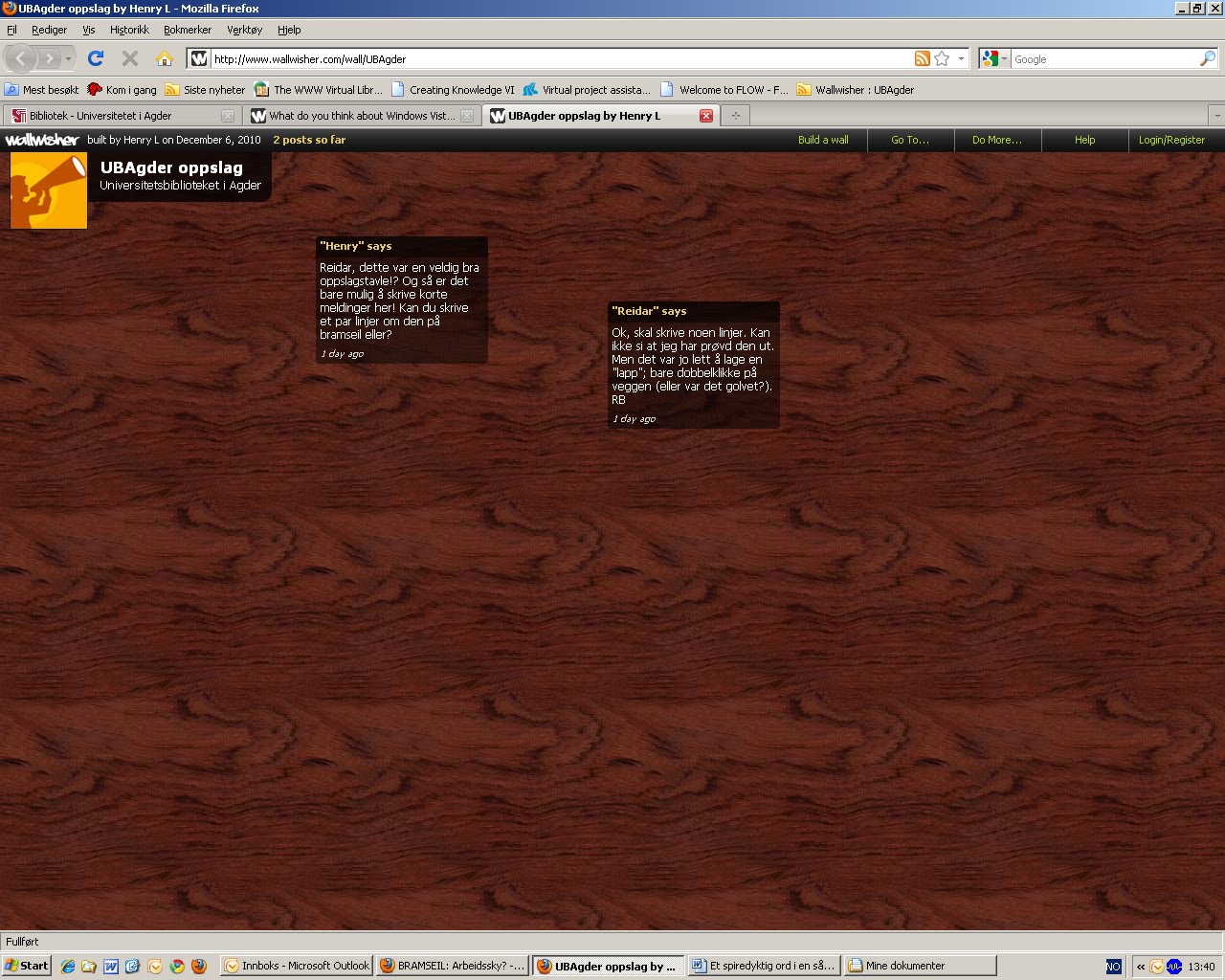The image size is (1225, 980).
Task: Click the RSS feed icon in address bar
Action: tap(923, 58)
